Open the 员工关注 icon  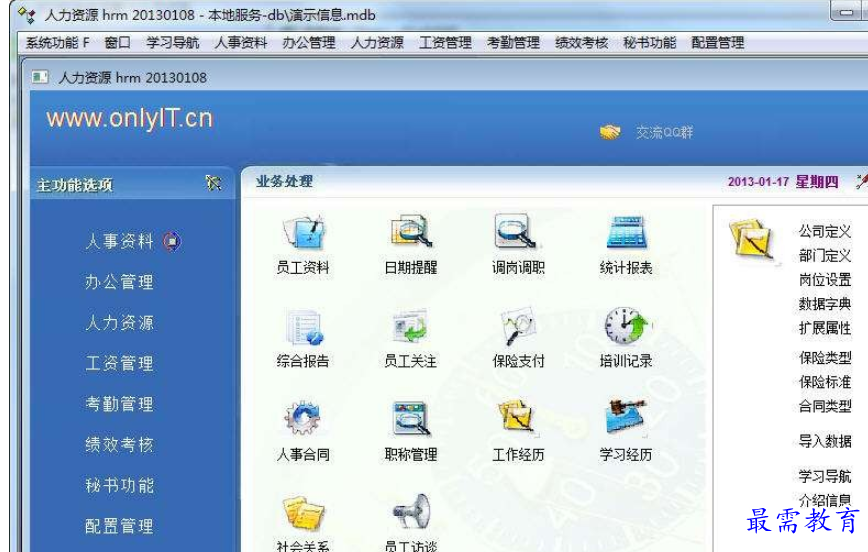click(410, 327)
